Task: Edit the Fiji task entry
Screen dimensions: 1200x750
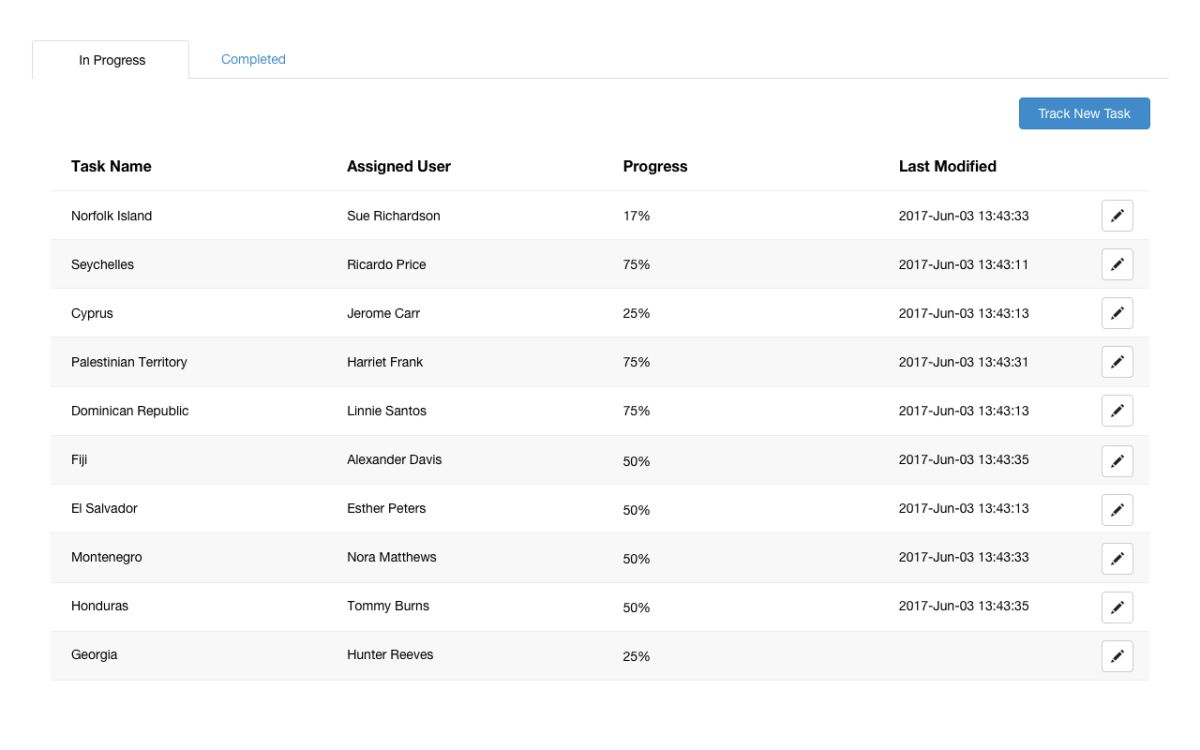Action: click(1117, 460)
